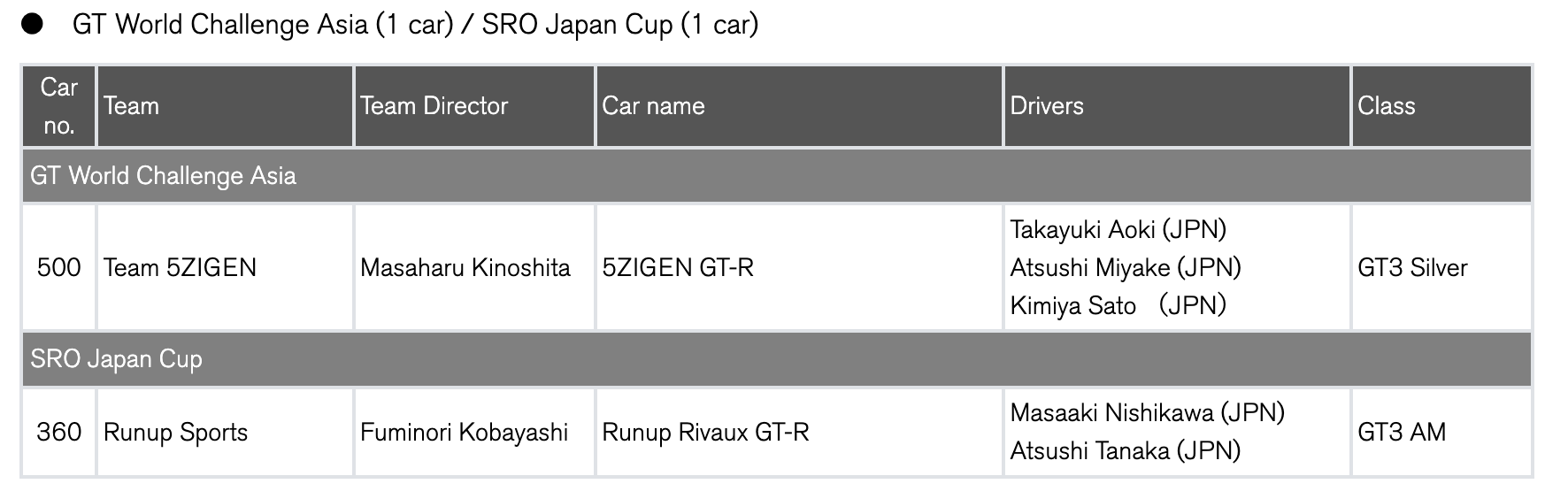
Task: Click driver "Atsushi Miyake (JPN)"
Action: pos(1125,267)
